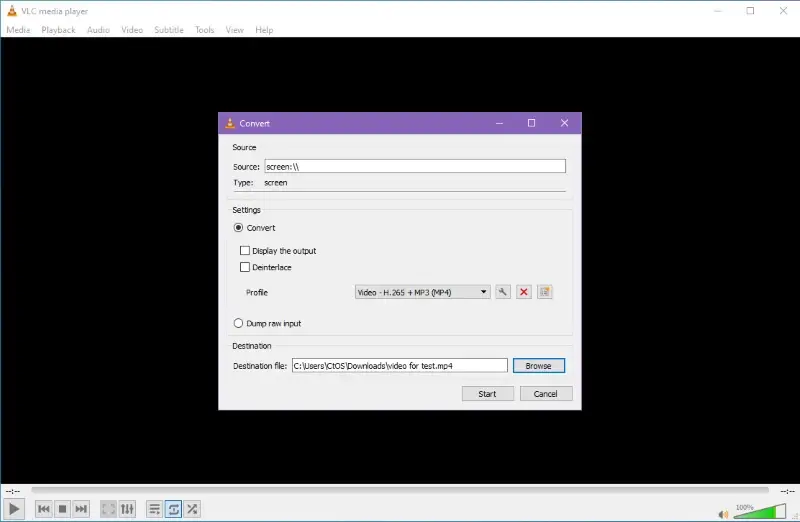Toggle fullscreen video icon
The width and height of the screenshot is (800, 522).
(108, 509)
